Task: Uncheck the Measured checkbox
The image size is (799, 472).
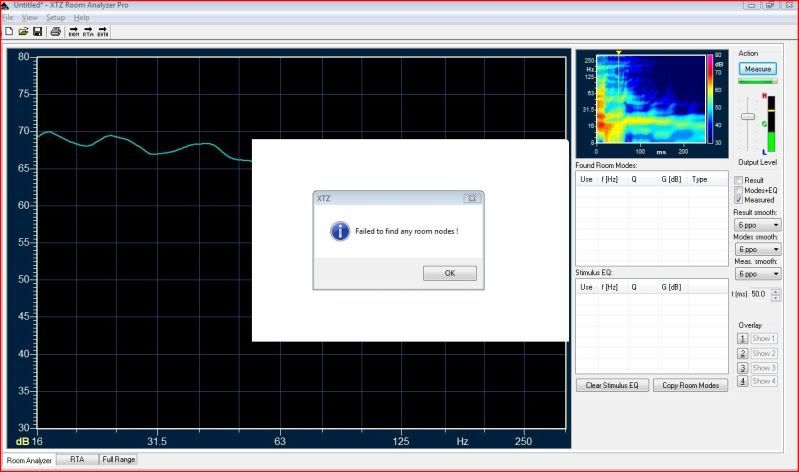Action: (738, 200)
